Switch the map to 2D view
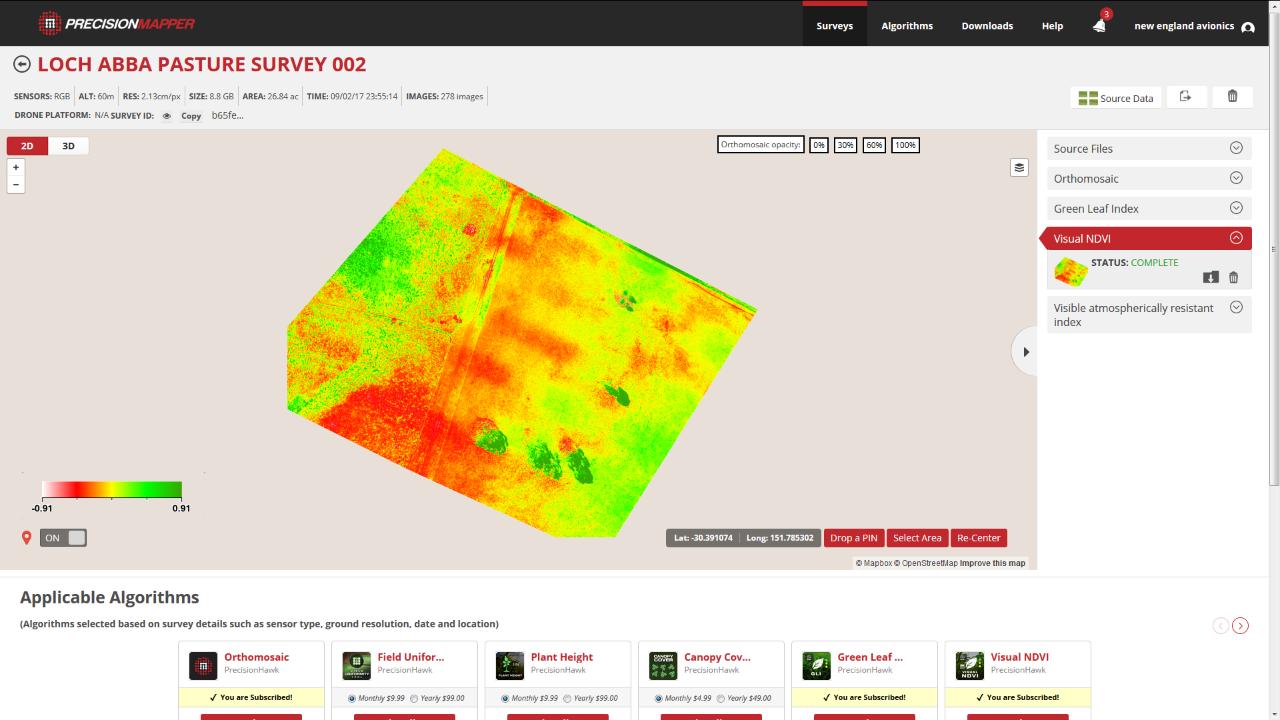Screen dimensions: 1280x720 [27, 146]
